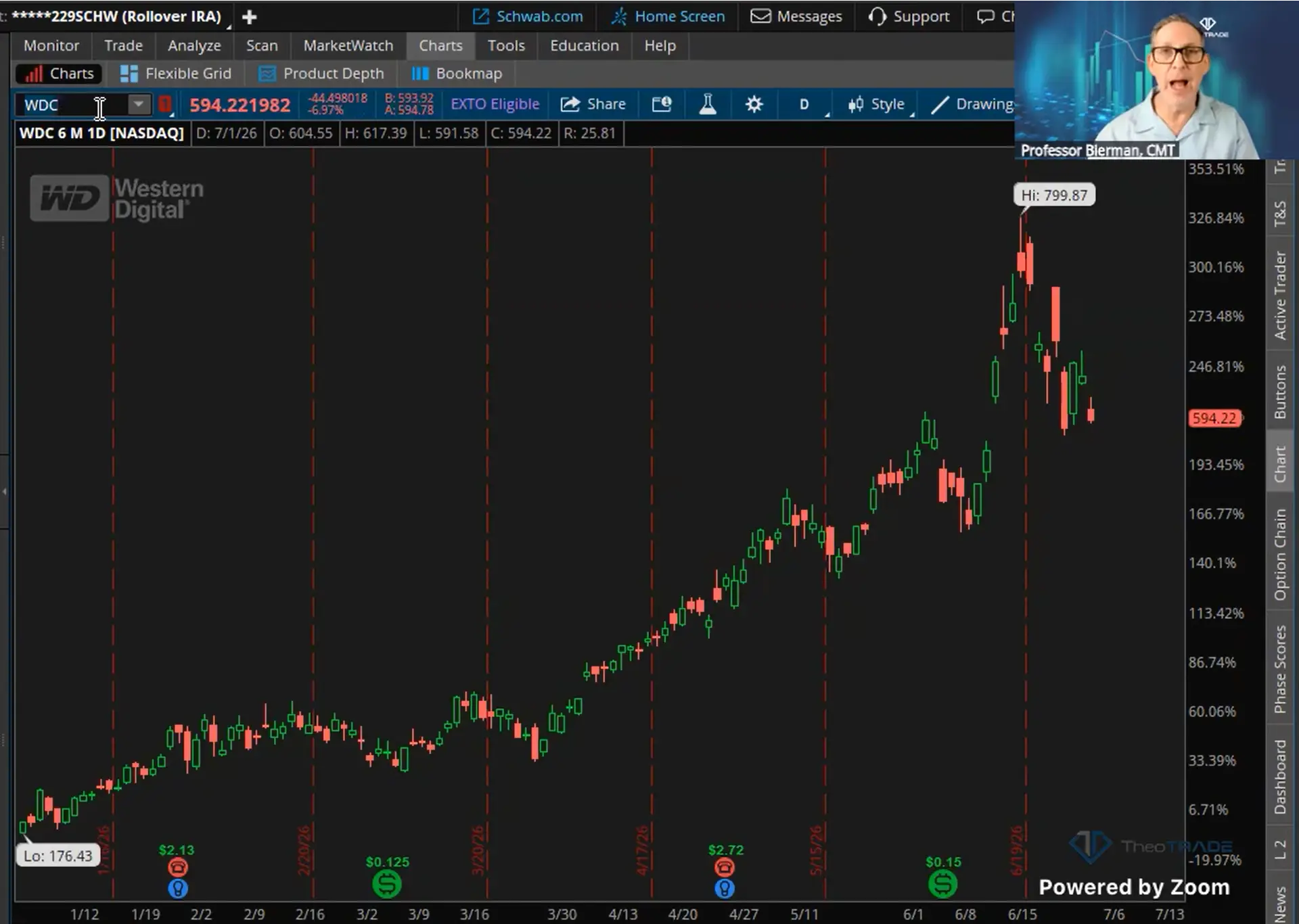1299x924 pixels.
Task: Click the Professor Bierman webcam thumbnail
Action: pos(1156,80)
